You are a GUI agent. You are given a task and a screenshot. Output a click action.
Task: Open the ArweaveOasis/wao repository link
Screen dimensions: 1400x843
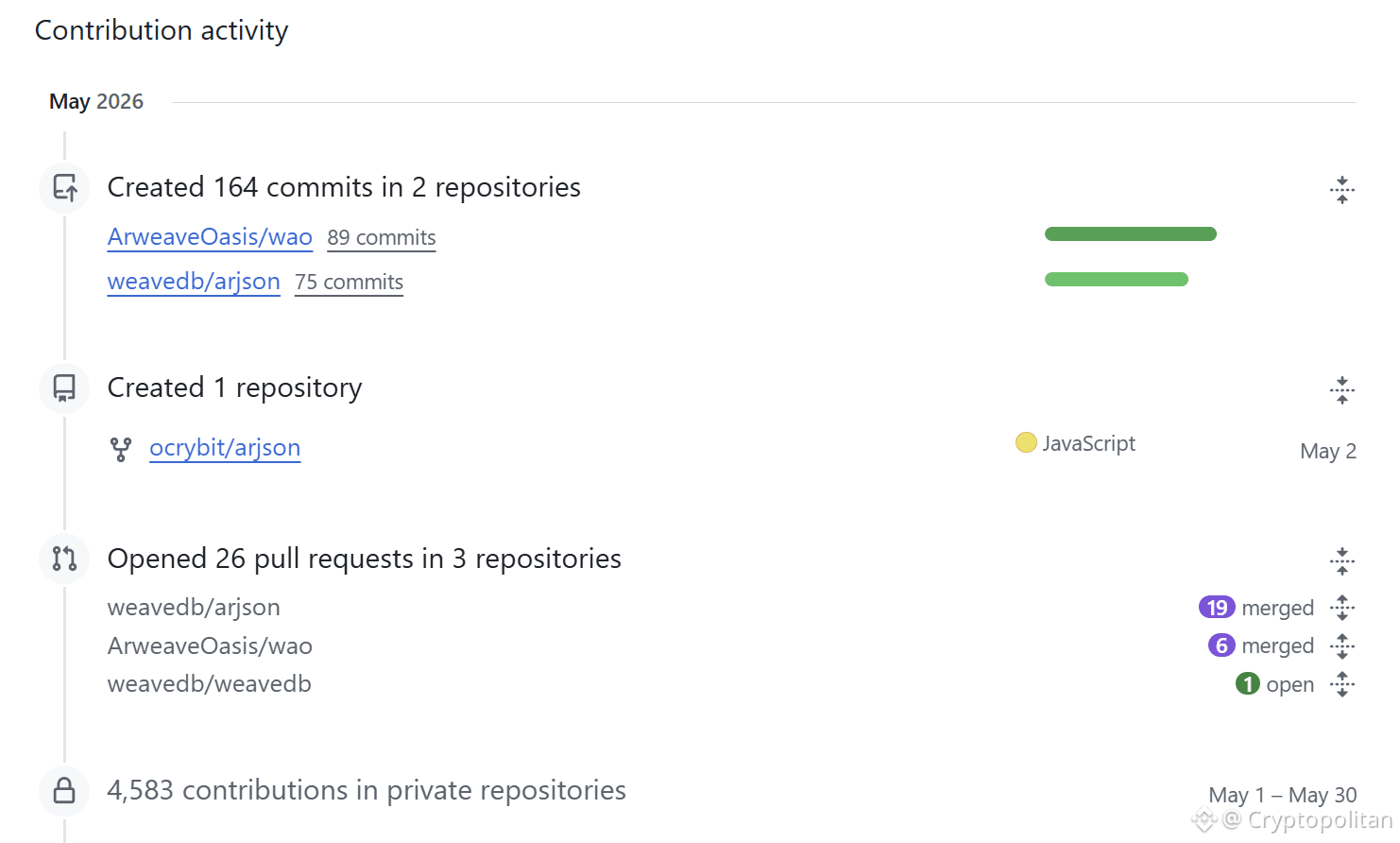[x=210, y=236]
